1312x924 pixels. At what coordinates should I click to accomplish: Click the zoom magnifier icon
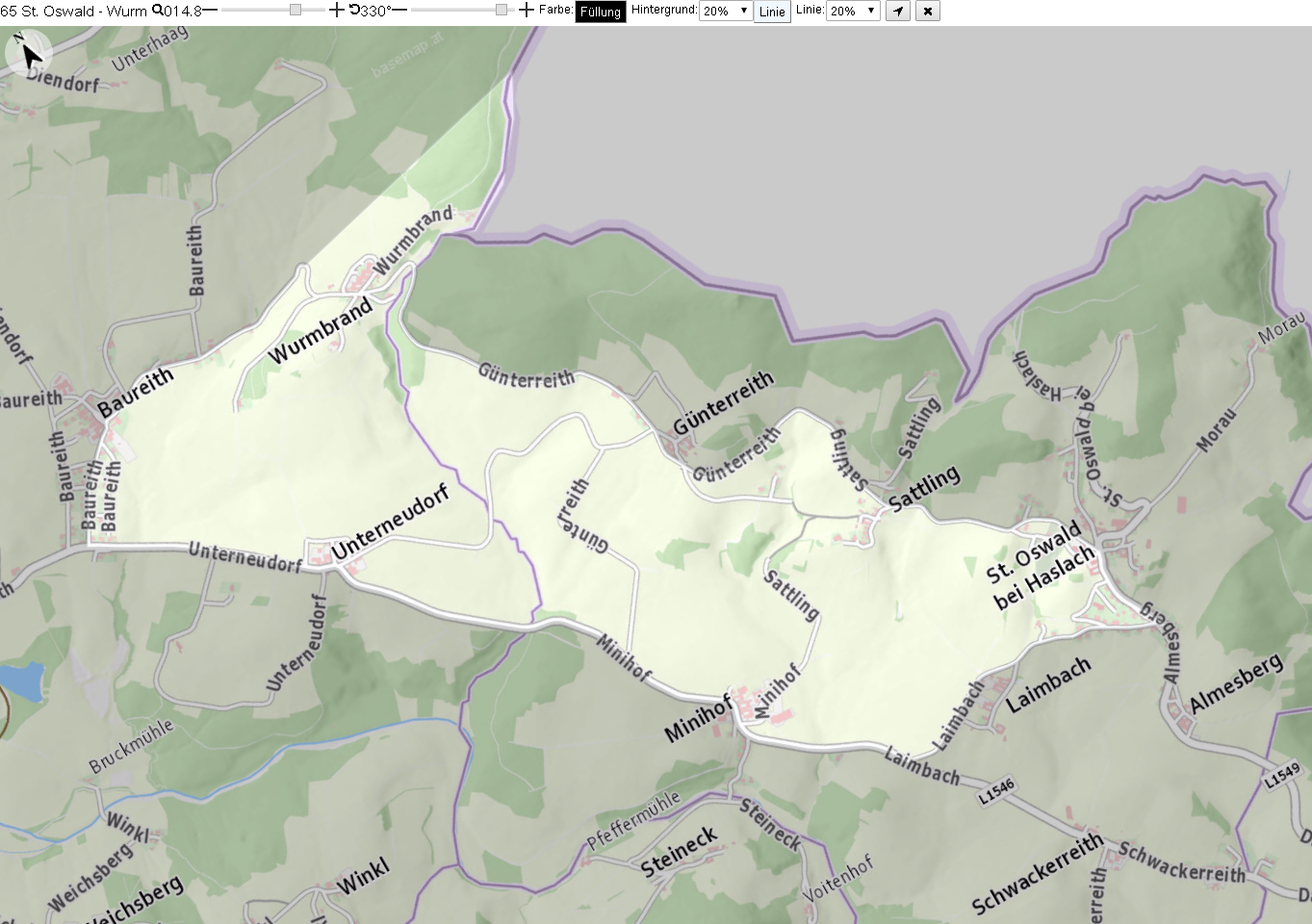point(157,11)
